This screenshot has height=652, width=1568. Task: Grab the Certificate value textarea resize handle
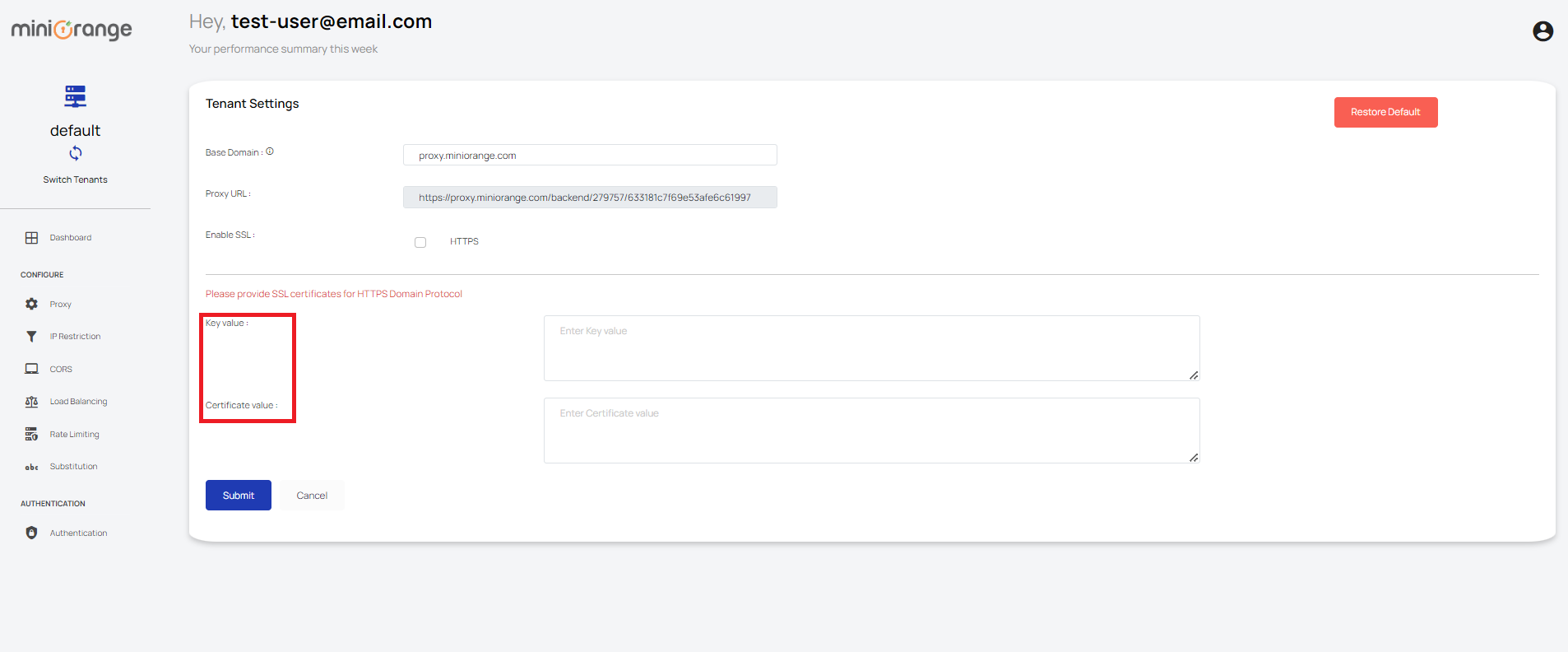click(1194, 458)
